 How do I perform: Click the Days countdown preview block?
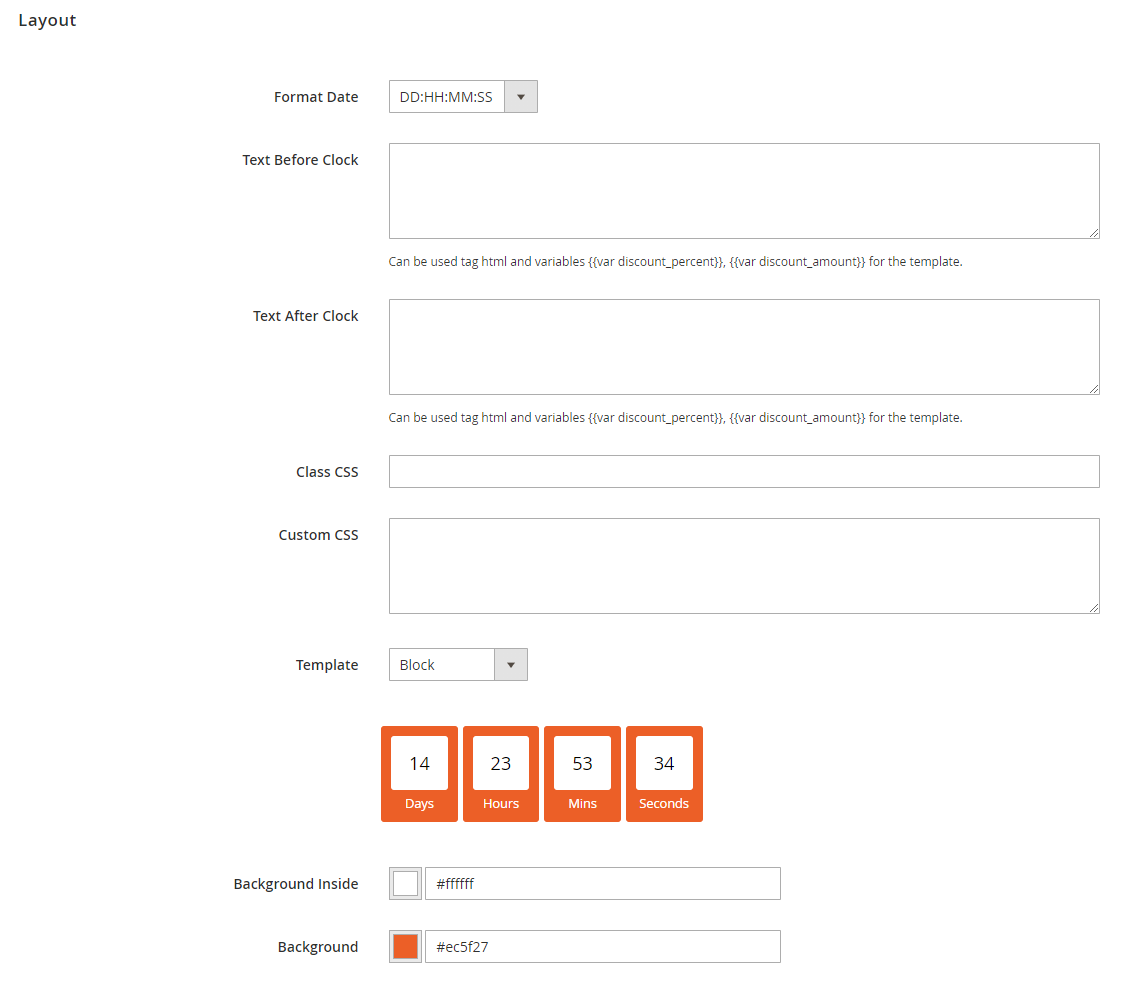click(x=419, y=774)
